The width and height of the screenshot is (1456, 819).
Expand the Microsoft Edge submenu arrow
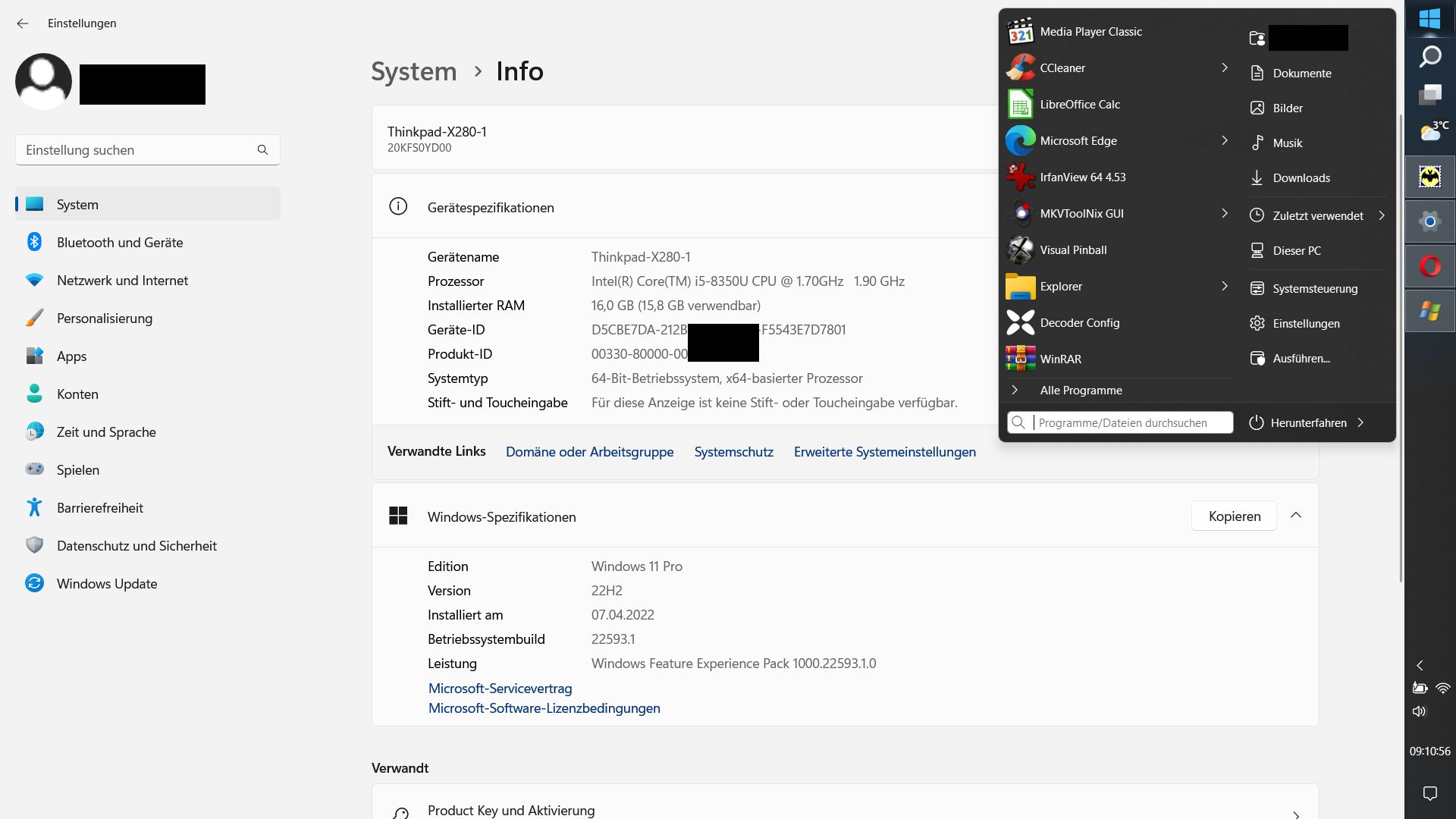1224,141
